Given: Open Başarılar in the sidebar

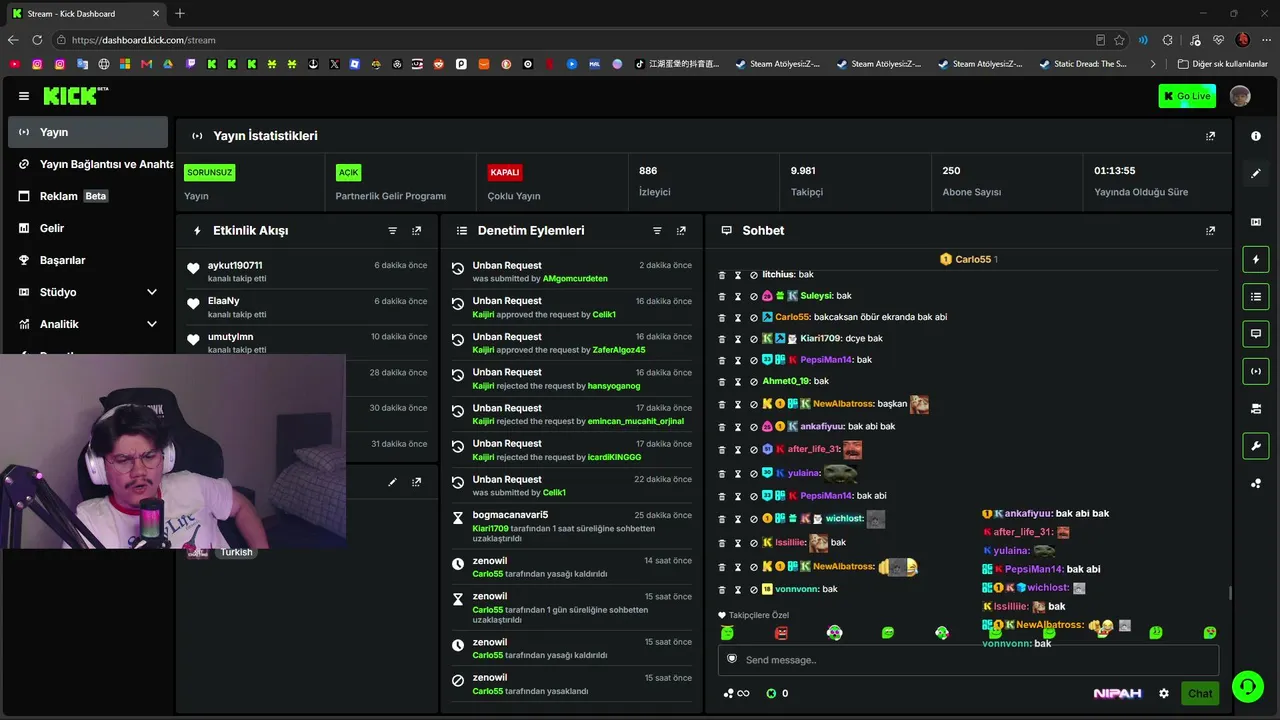Looking at the screenshot, I should [x=88, y=260].
